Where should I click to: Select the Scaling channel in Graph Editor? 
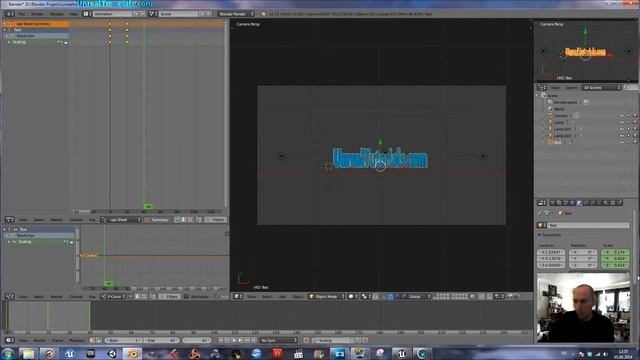pyautogui.click(x=39, y=242)
